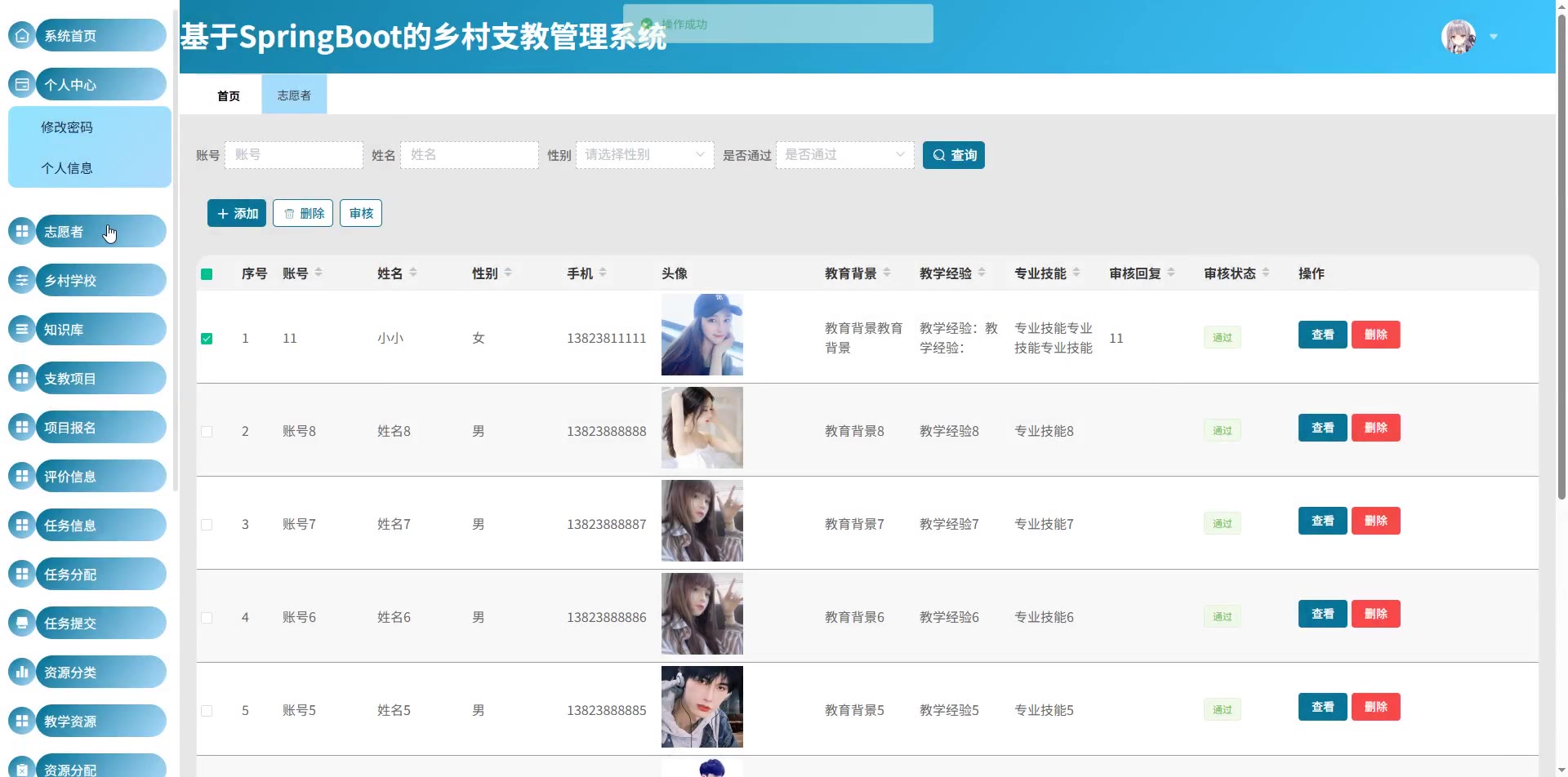Click the icon beside 个人中心
The height and width of the screenshot is (777, 1568).
[22, 84]
